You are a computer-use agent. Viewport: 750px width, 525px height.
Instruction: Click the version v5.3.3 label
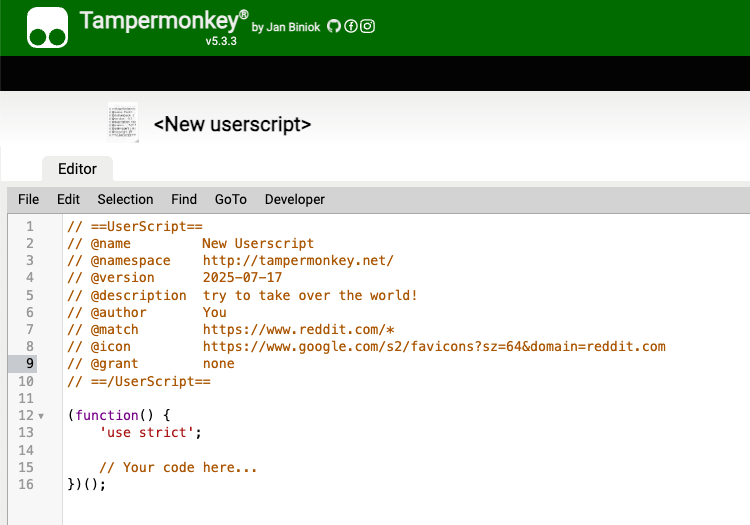pyautogui.click(x=221, y=41)
